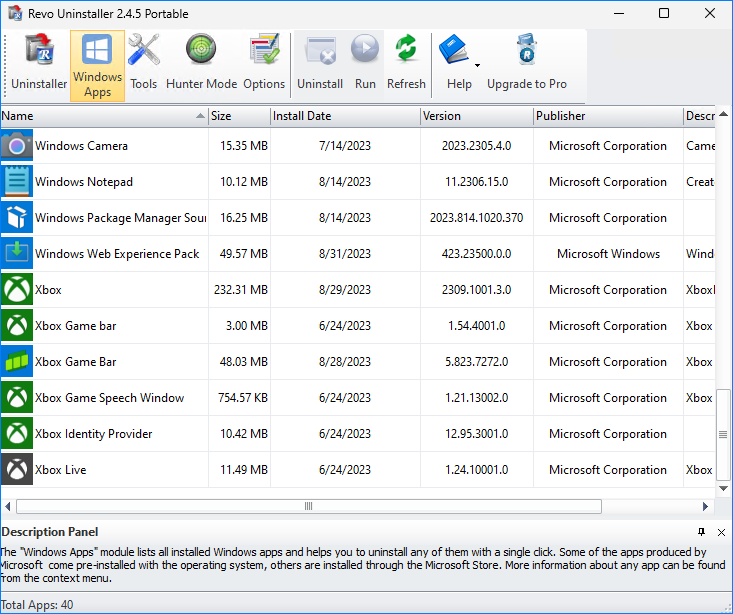733x614 pixels.
Task: Click the vertical scrollbar down arrow
Action: click(x=723, y=489)
